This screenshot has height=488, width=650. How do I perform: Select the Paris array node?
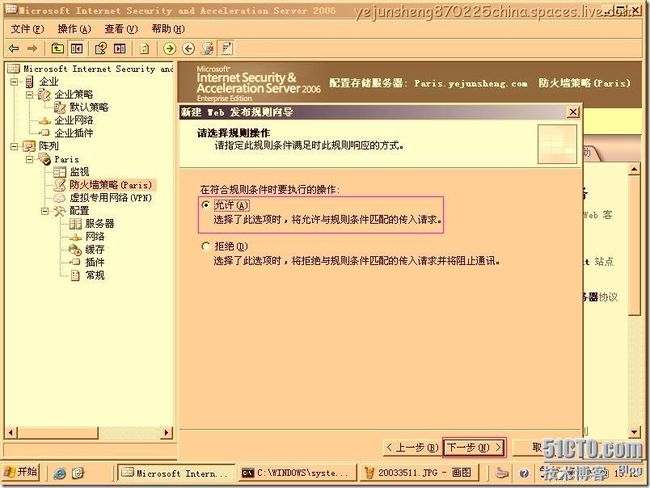[67, 159]
